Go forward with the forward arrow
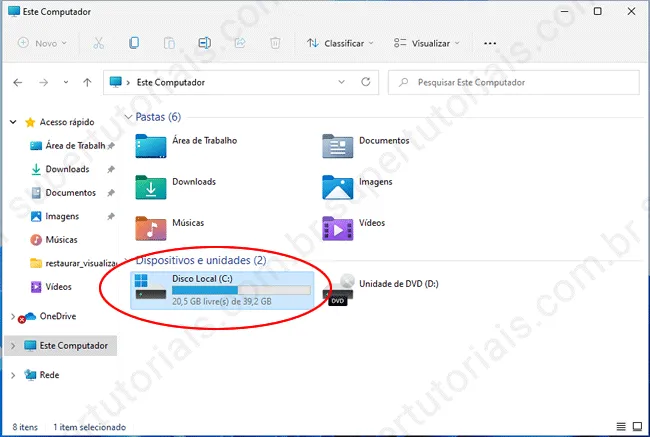This screenshot has height=437, width=650. 44,83
